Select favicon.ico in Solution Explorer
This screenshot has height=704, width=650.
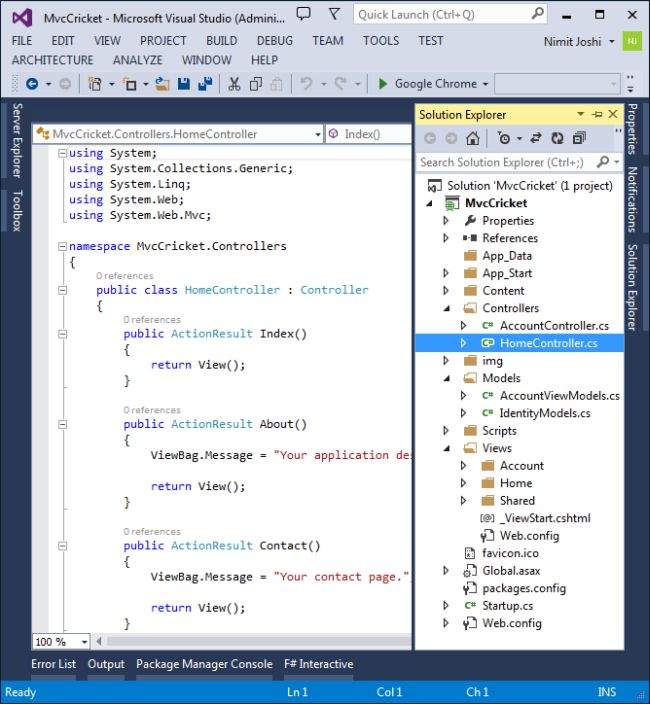(510, 554)
